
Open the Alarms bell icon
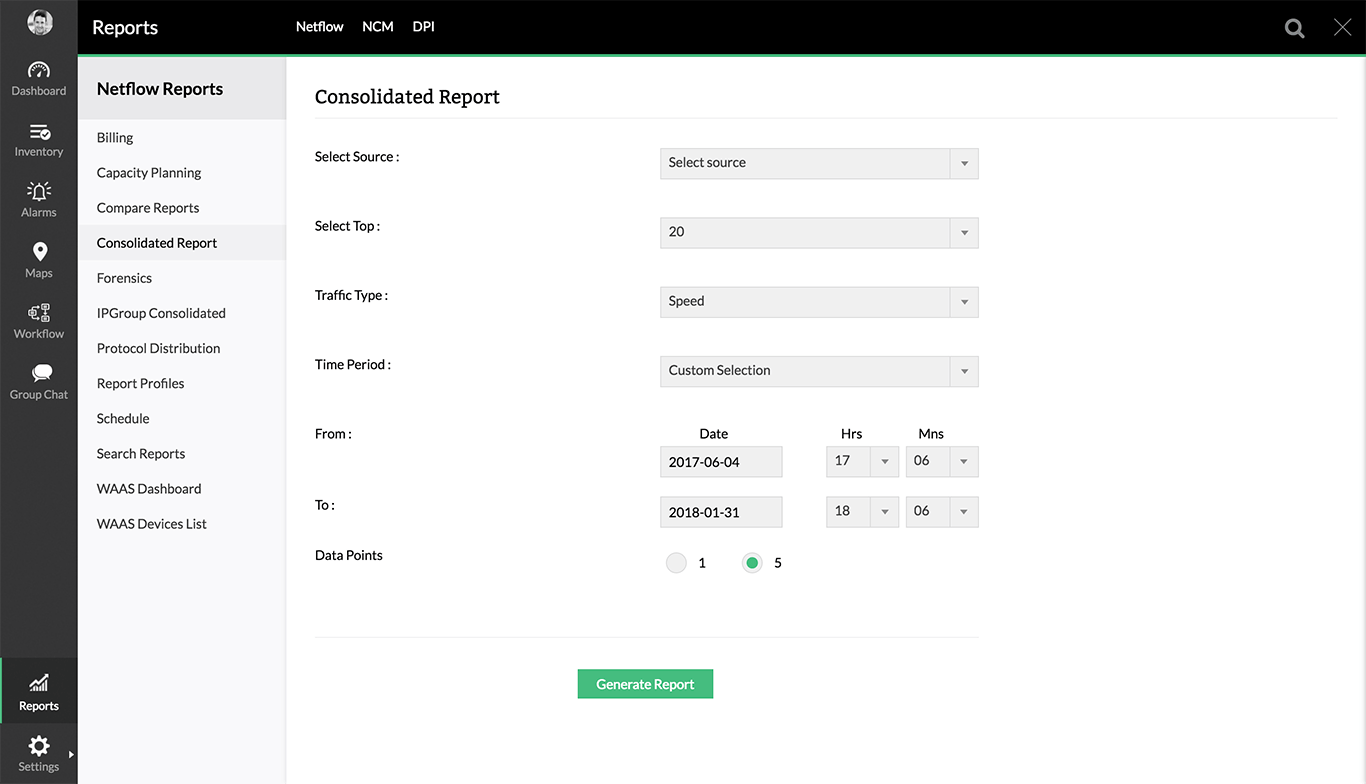click(x=39, y=192)
